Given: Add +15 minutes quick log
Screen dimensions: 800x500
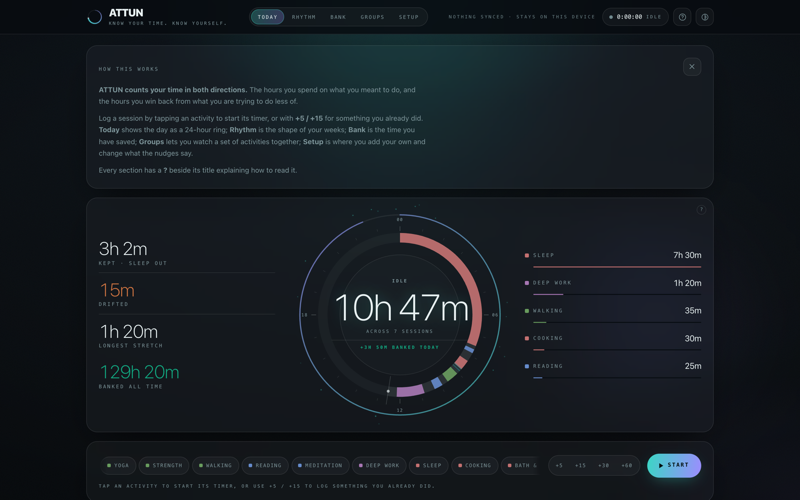Looking at the screenshot, I should (x=581, y=465).
